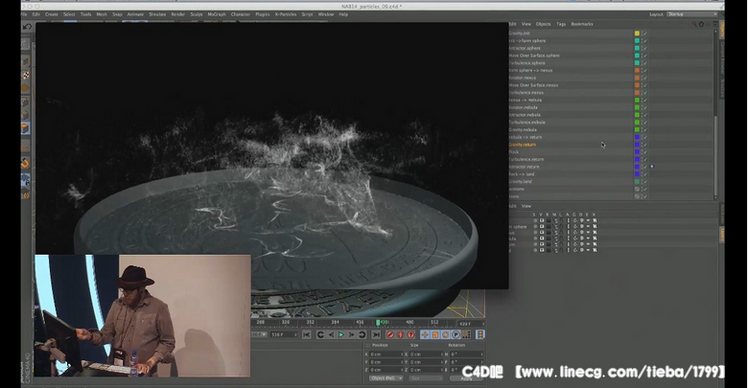
Task: Open the Object (Rel) coordinate dropdown
Action: click(x=386, y=378)
